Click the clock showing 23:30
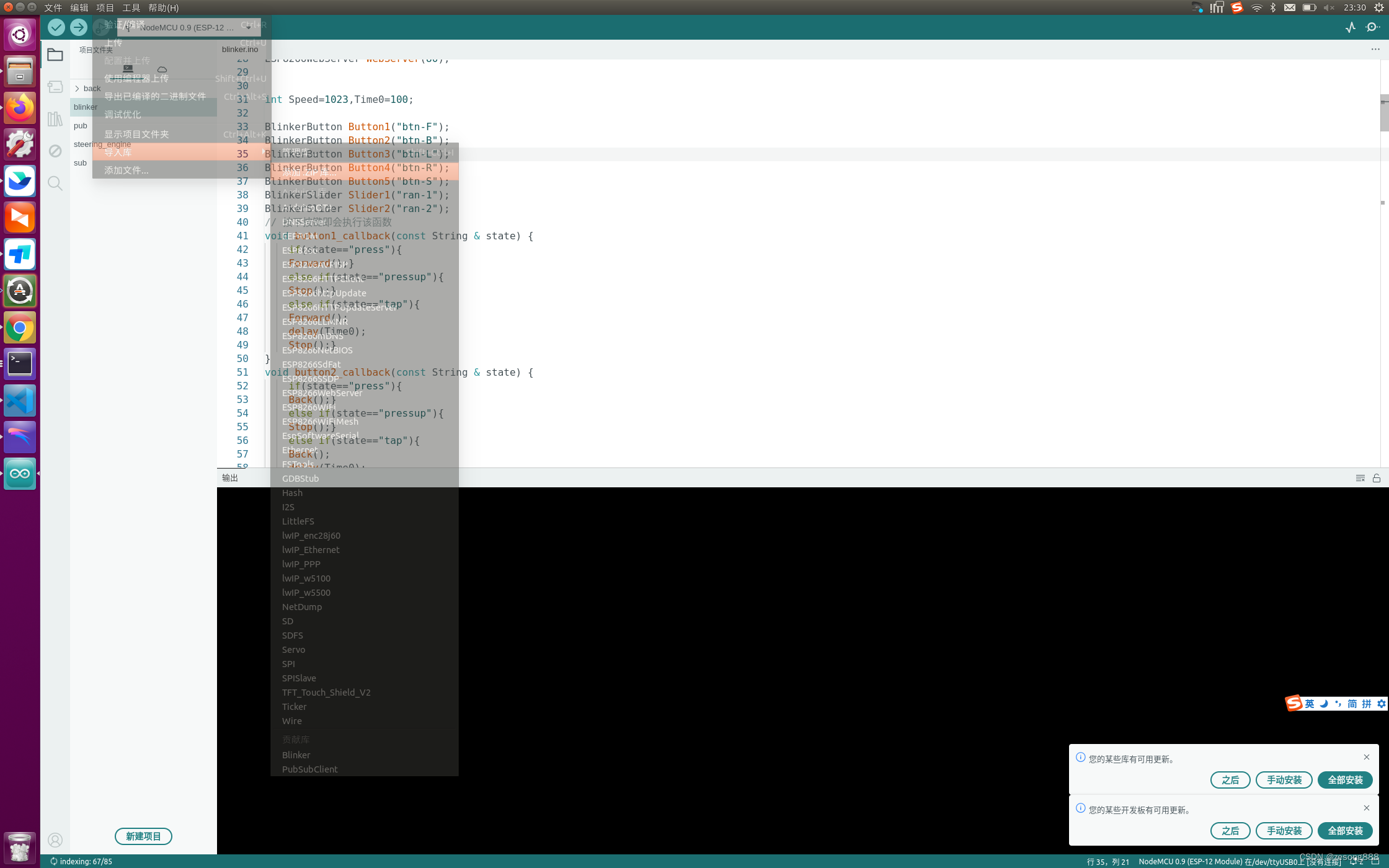Image resolution: width=1389 pixels, height=868 pixels. tap(1355, 7)
